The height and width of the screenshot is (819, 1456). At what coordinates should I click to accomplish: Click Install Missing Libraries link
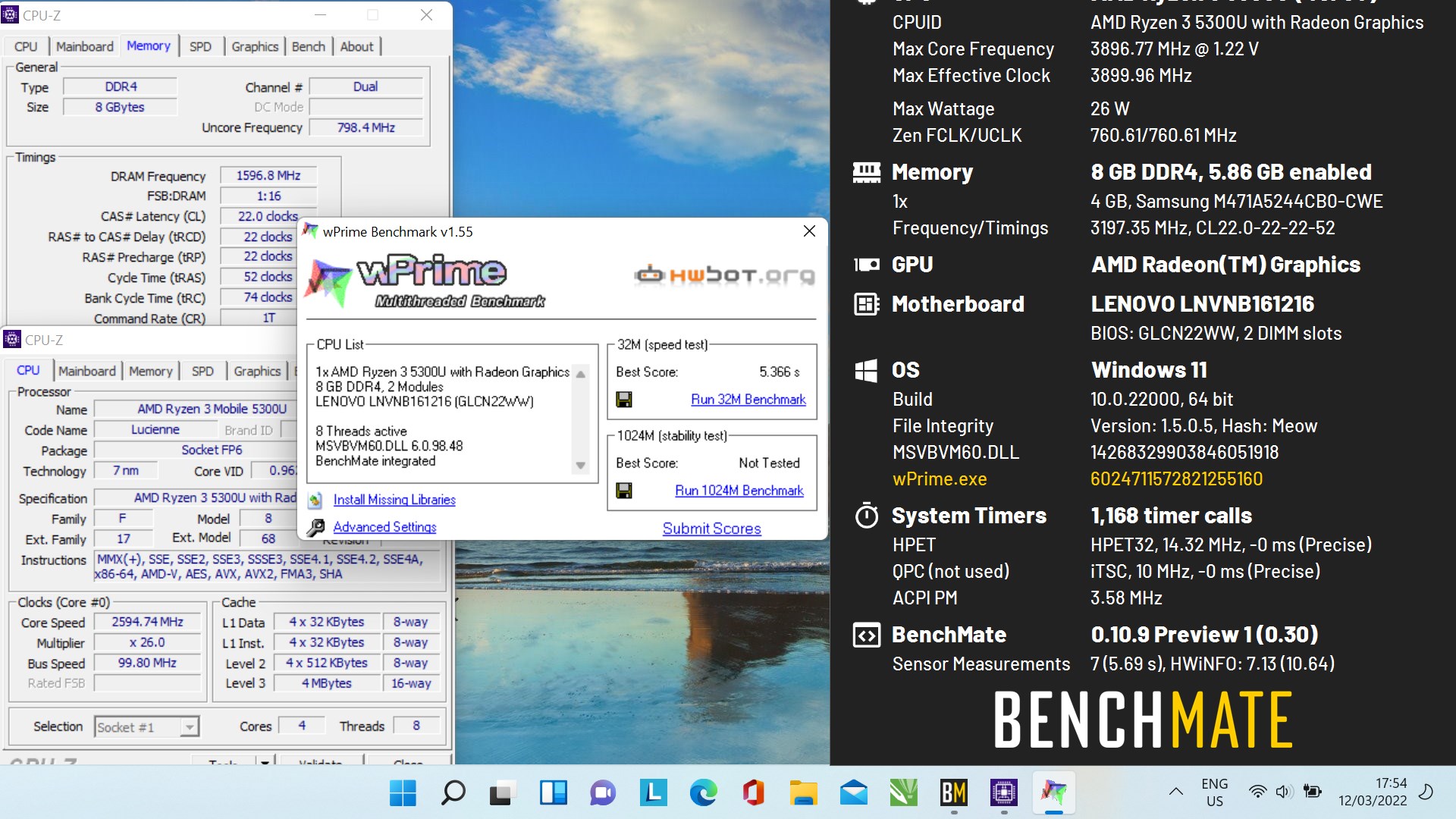(x=394, y=500)
